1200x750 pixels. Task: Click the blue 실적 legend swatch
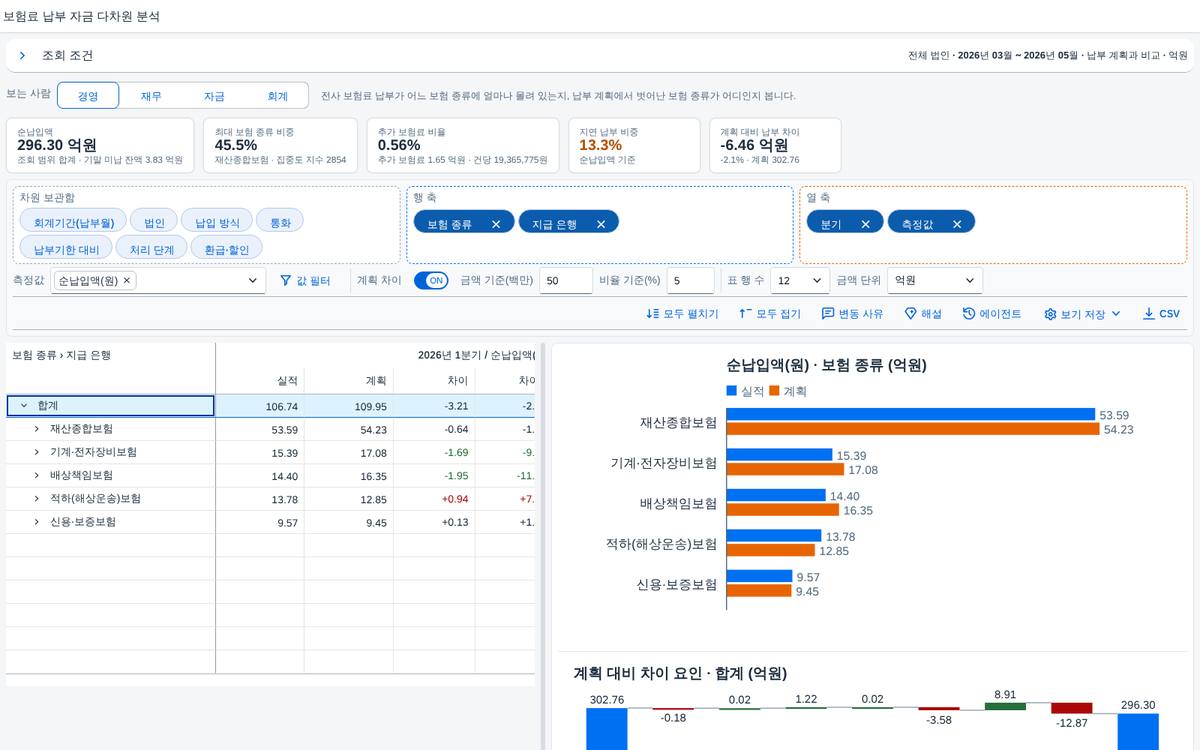click(732, 391)
